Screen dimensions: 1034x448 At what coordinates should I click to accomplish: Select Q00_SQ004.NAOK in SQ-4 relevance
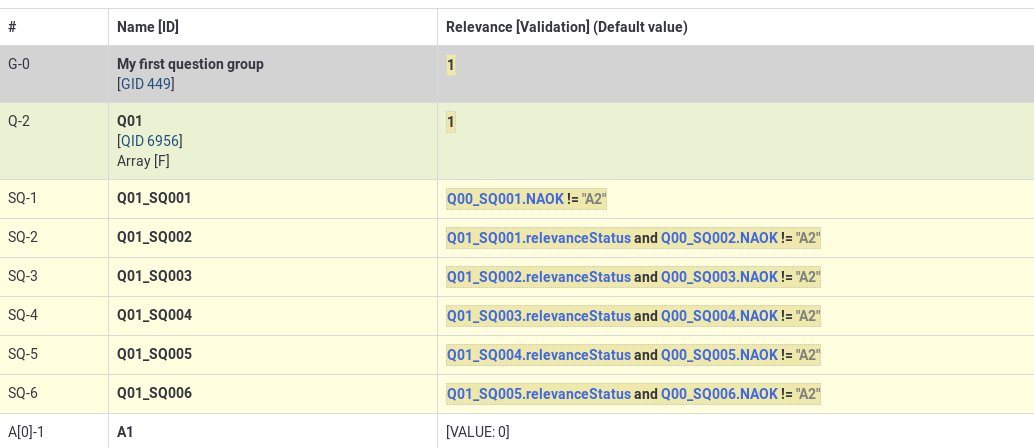tap(719, 316)
